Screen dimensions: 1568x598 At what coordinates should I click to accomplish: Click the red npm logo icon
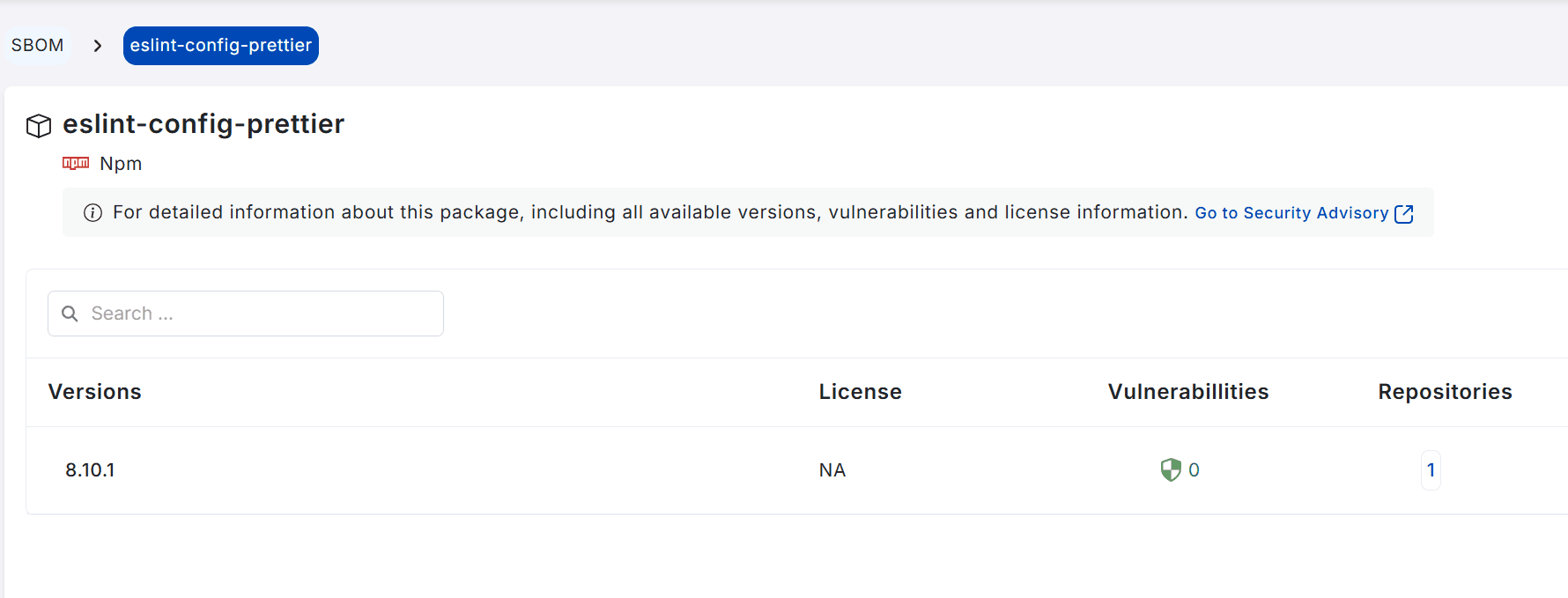(x=76, y=163)
